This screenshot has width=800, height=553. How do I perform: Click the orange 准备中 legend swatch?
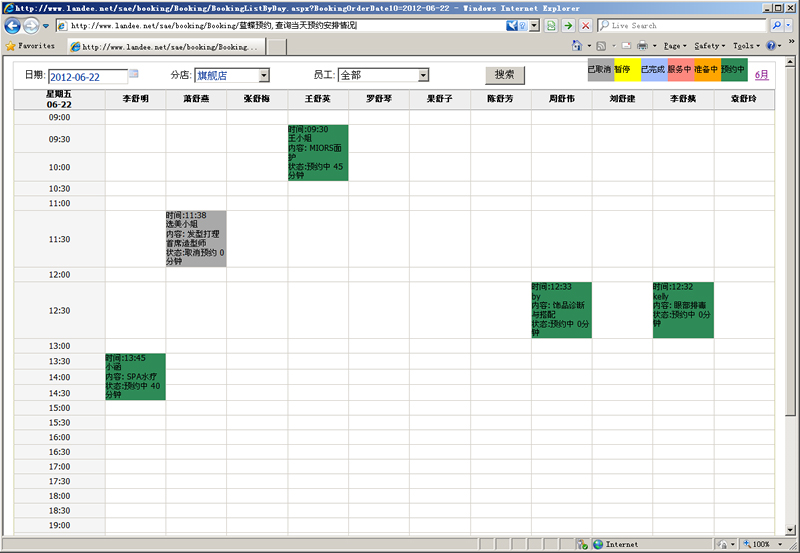tap(706, 70)
